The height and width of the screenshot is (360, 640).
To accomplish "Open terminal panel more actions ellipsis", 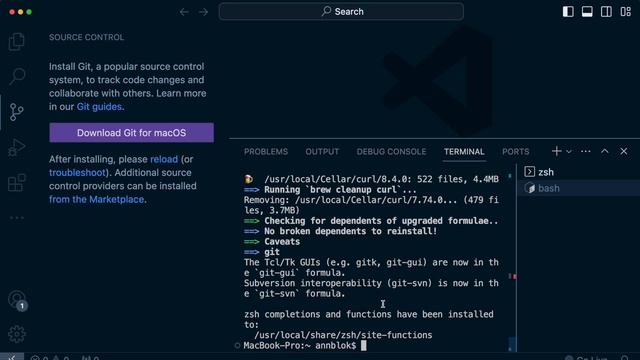I will 586,151.
